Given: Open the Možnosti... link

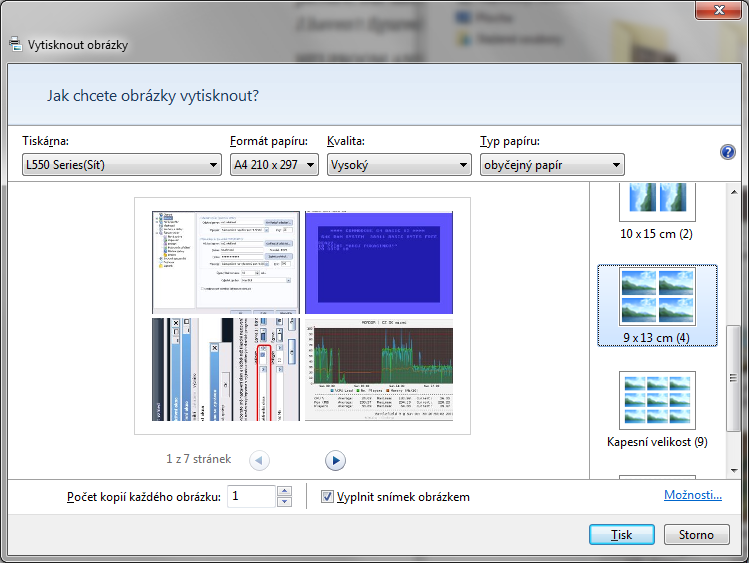Looking at the screenshot, I should (693, 495).
